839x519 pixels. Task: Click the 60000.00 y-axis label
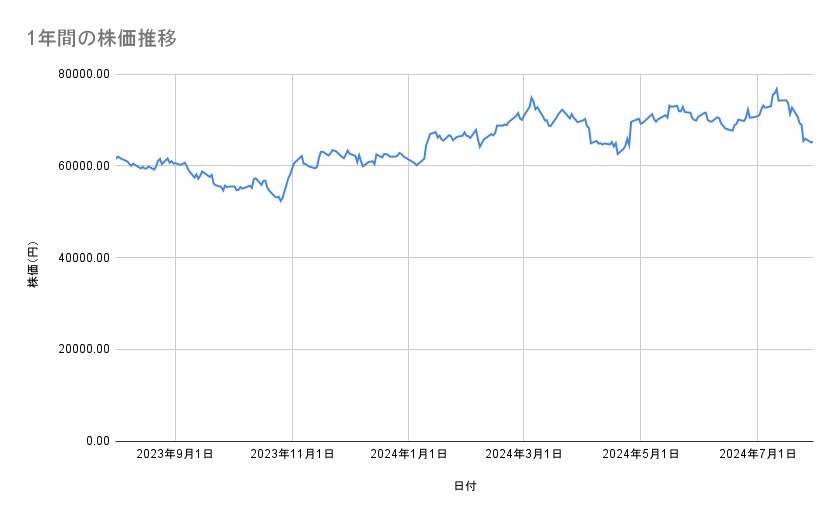click(84, 166)
